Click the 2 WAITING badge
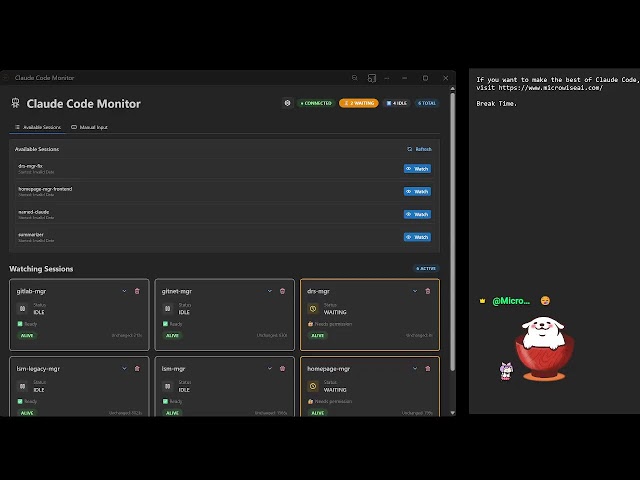The image size is (640, 480). [x=359, y=103]
